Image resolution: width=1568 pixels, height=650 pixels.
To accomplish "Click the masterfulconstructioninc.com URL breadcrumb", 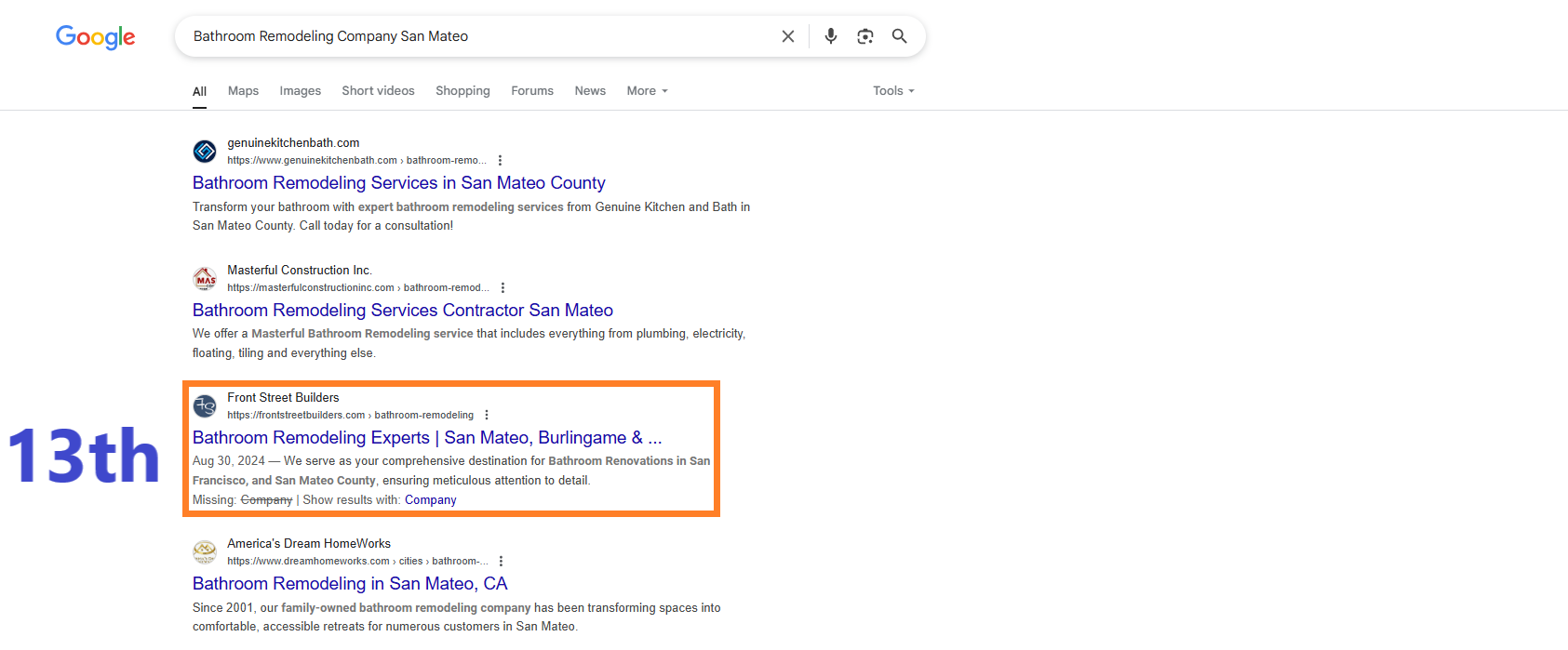I will pyautogui.click(x=358, y=288).
